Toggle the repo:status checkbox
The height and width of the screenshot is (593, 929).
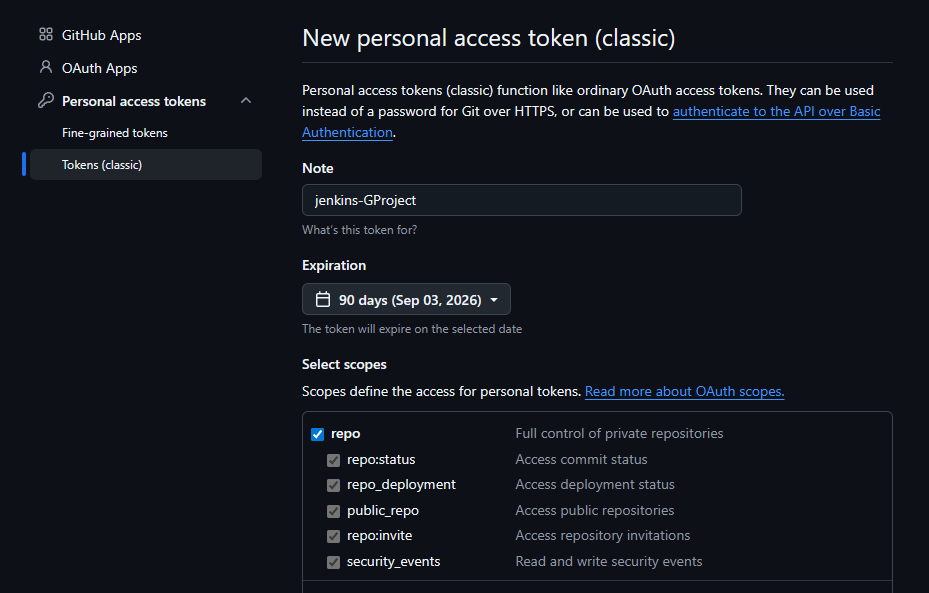pyautogui.click(x=334, y=460)
